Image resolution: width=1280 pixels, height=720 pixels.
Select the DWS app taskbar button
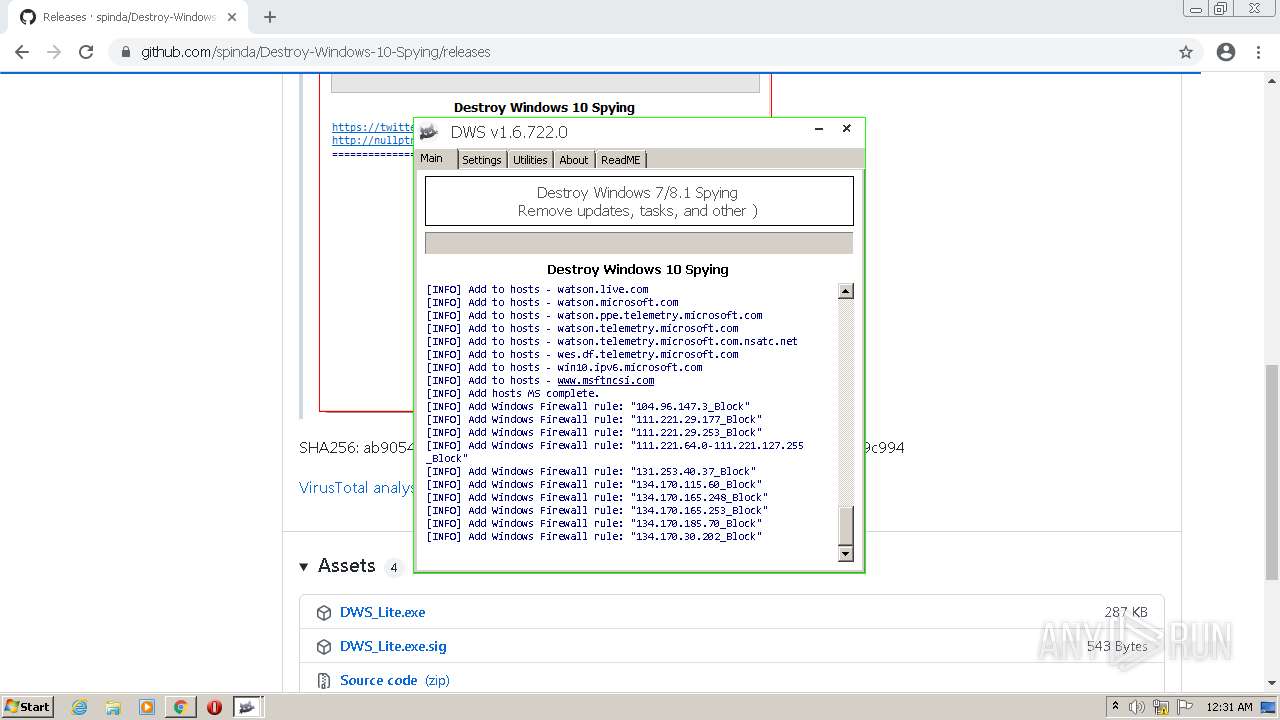pyautogui.click(x=247, y=707)
